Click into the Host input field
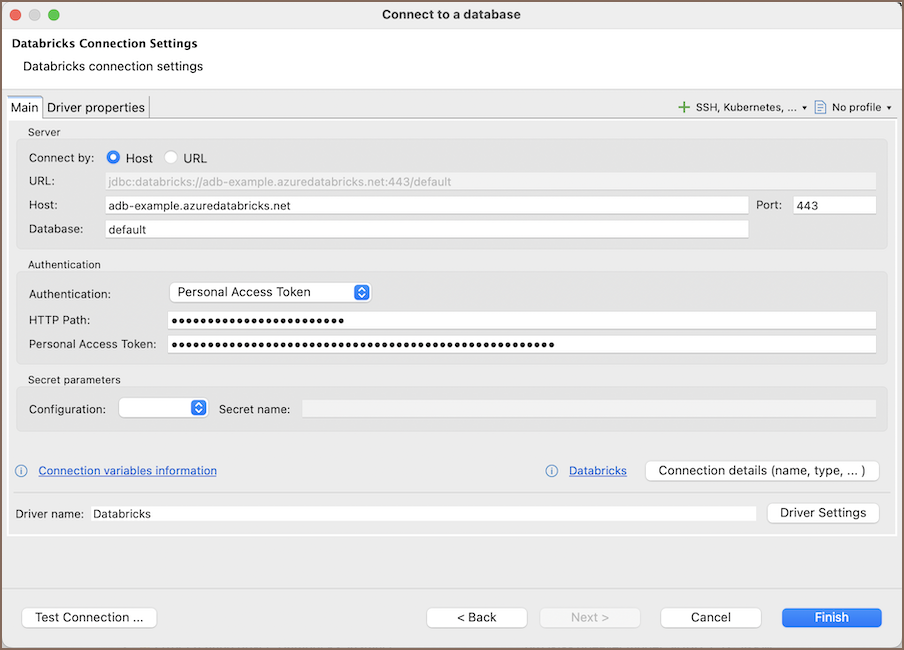Viewport: 904px width, 650px height. tap(426, 205)
